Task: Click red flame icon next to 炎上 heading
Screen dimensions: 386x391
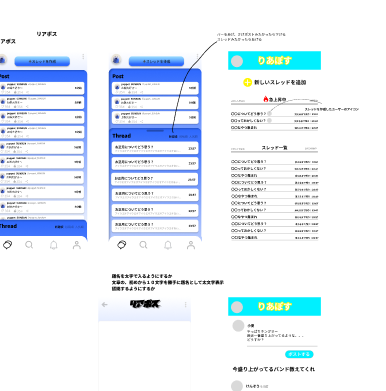Action: (266, 99)
